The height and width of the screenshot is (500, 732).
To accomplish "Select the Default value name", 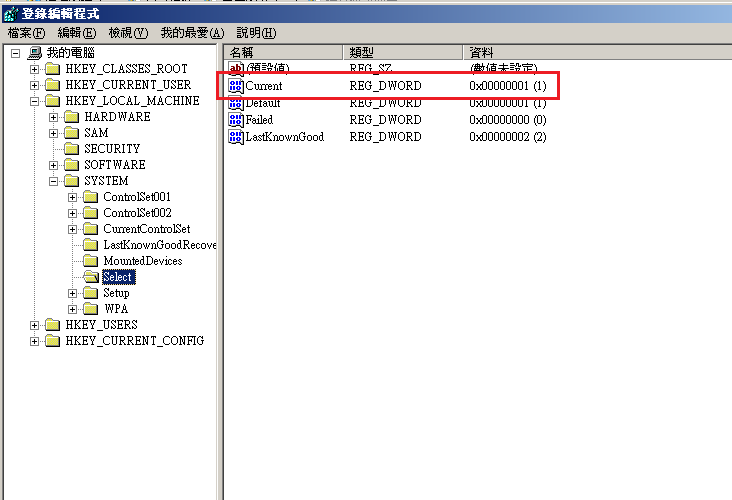I will 263,103.
